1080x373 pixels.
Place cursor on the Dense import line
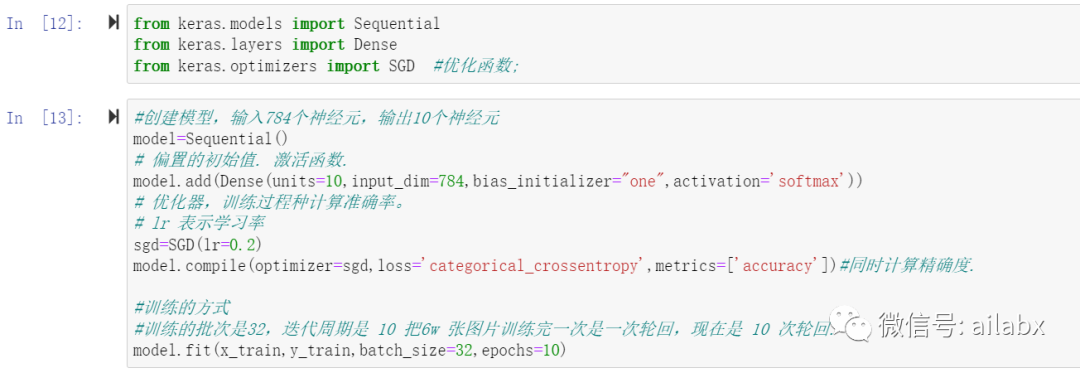pyautogui.click(x=265, y=45)
